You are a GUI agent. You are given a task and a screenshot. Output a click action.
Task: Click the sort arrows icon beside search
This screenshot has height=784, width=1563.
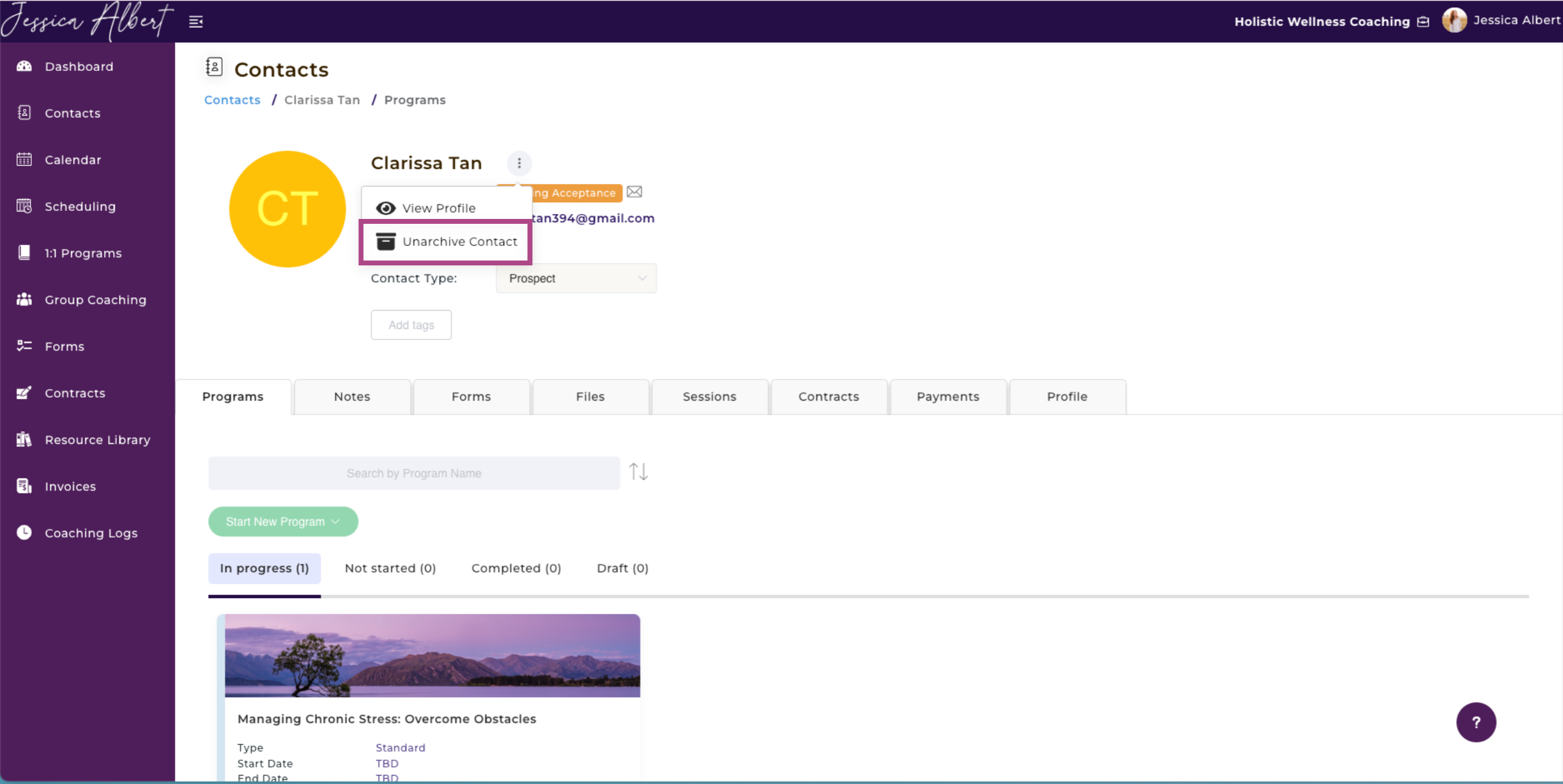click(x=639, y=472)
